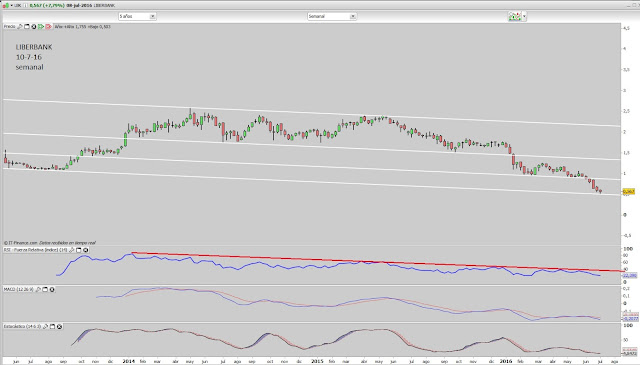Expand the arrow next to the chart templates icon

[x=524, y=16]
